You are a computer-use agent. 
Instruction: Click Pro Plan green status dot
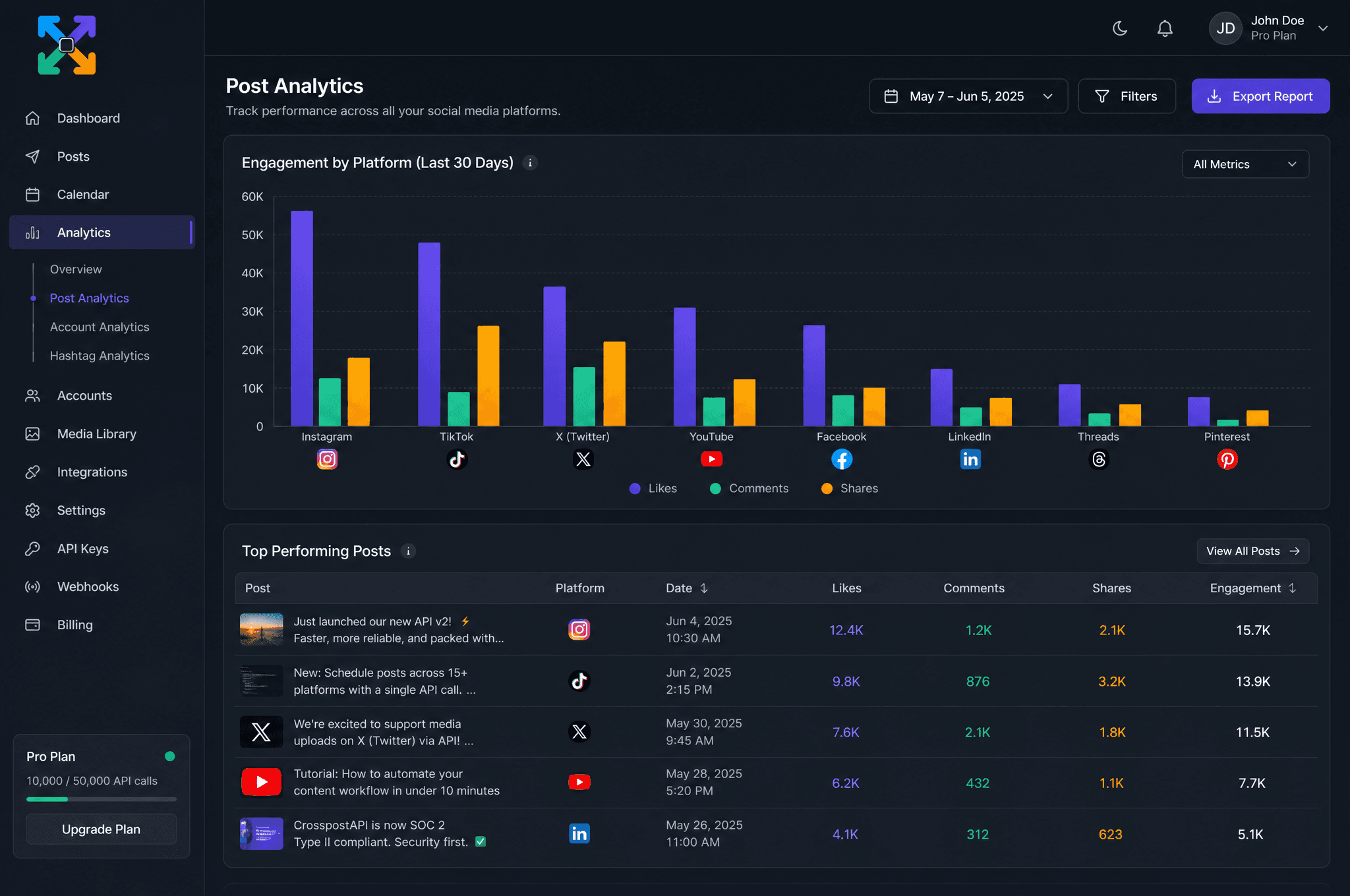(x=170, y=756)
